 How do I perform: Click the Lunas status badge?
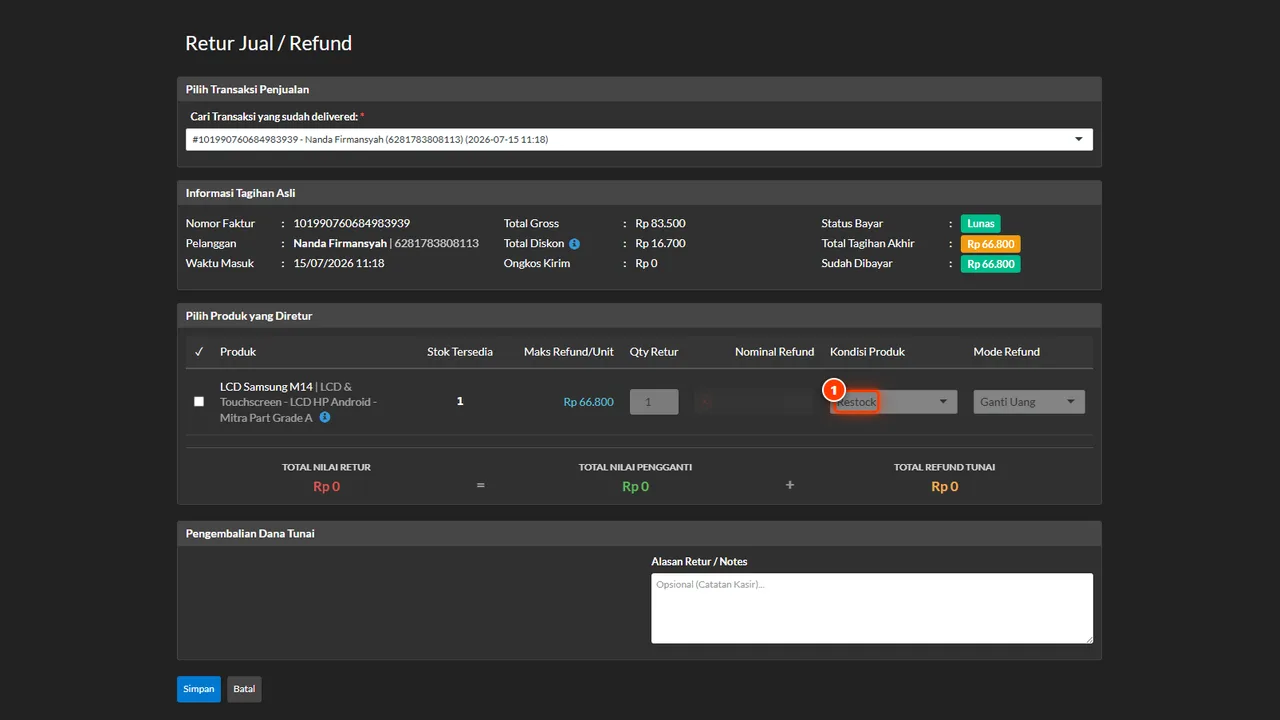pyautogui.click(x=980, y=224)
